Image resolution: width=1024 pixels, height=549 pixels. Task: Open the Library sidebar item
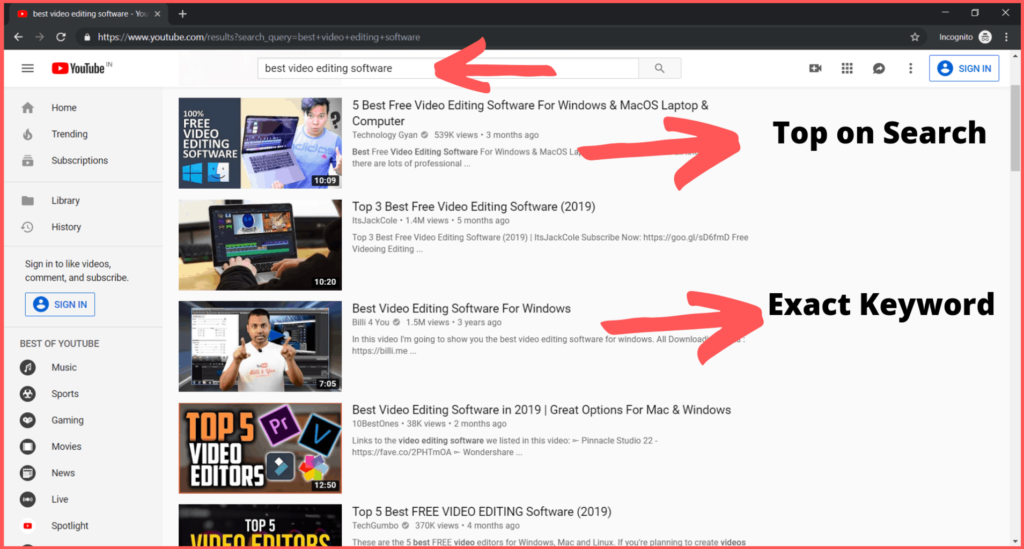point(83,200)
